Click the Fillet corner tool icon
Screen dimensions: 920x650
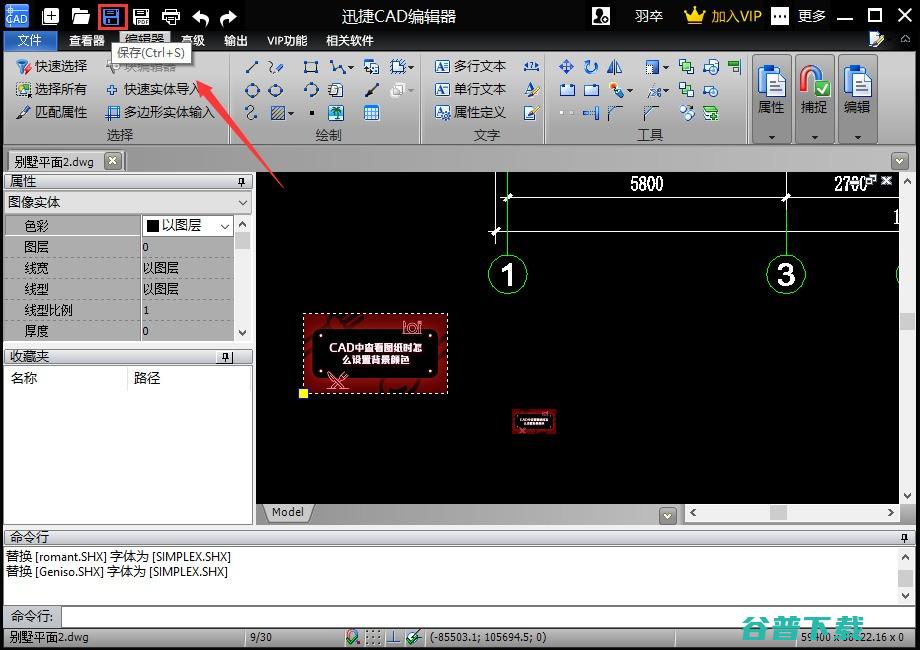pos(614,113)
